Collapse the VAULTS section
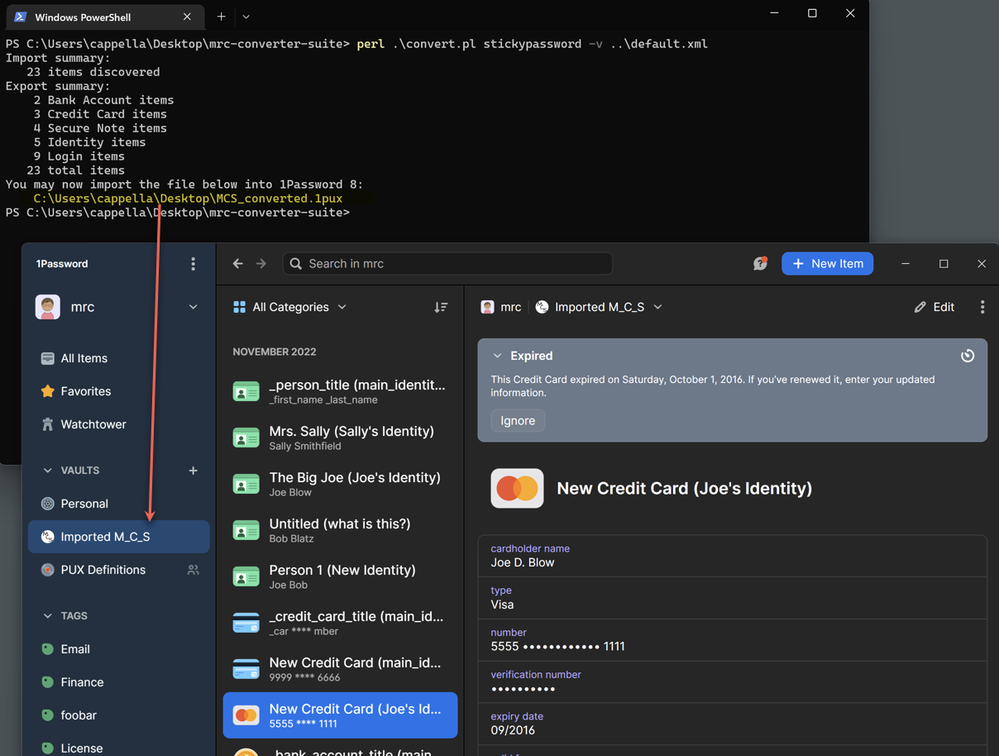Image resolution: width=999 pixels, height=756 pixels. pos(47,471)
